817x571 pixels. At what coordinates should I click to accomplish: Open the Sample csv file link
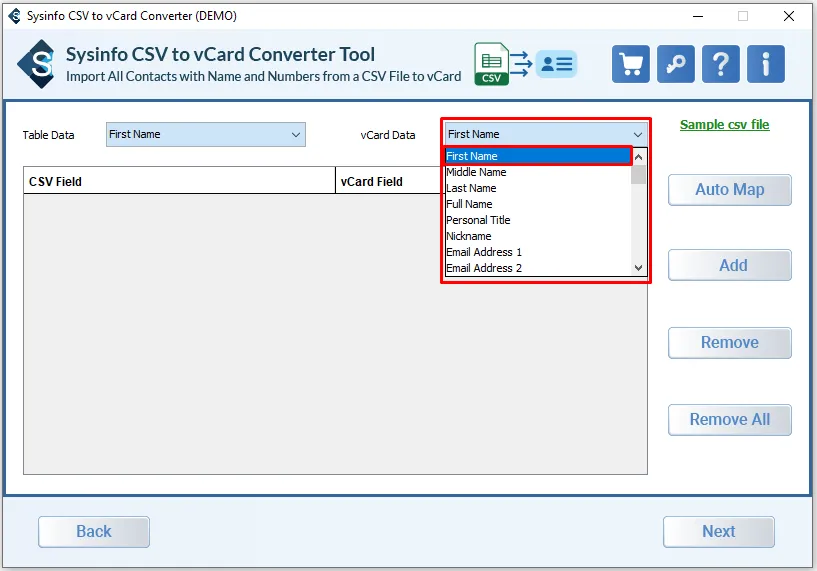point(724,125)
